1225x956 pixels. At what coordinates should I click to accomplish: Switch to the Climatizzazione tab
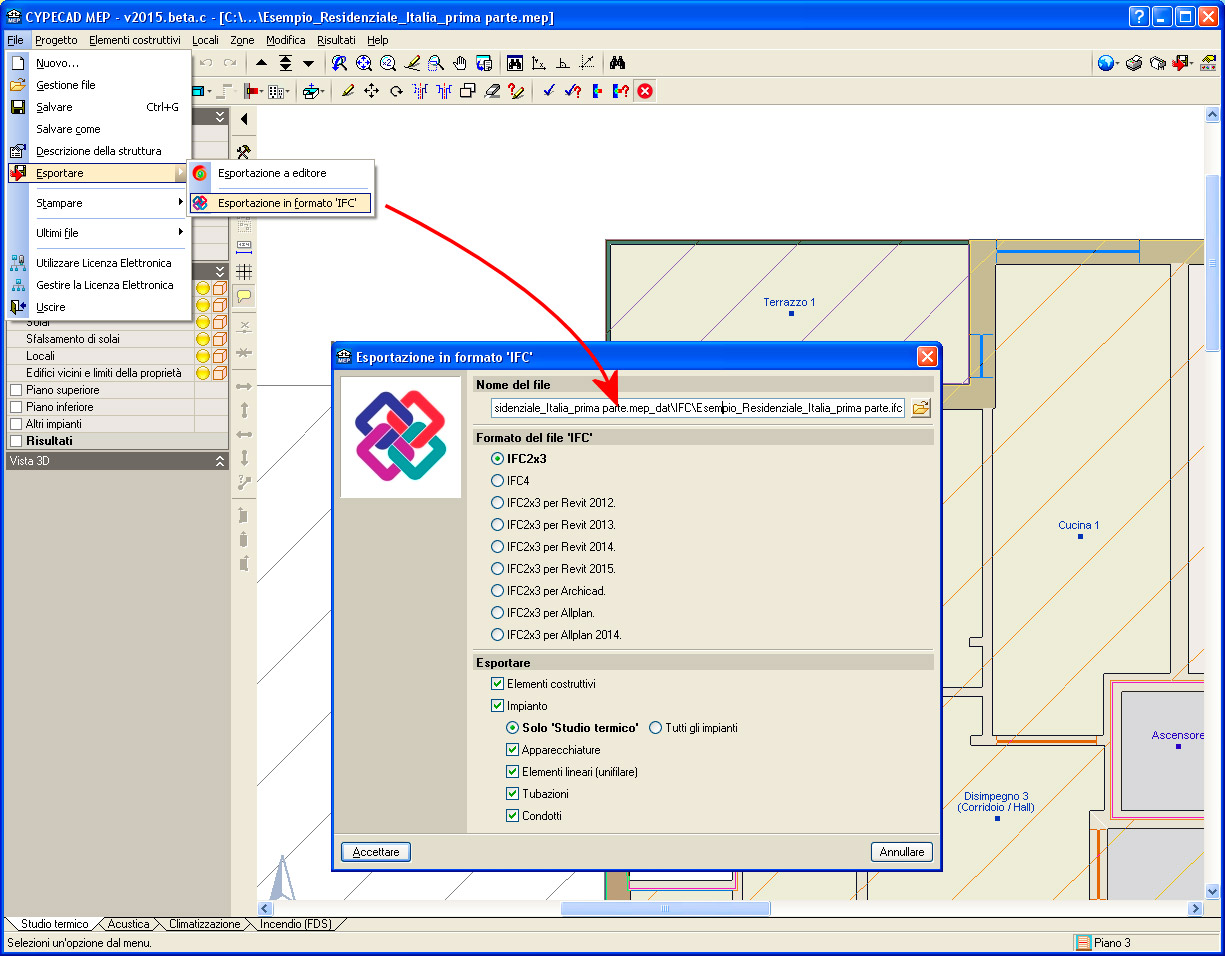pyautogui.click(x=205, y=925)
